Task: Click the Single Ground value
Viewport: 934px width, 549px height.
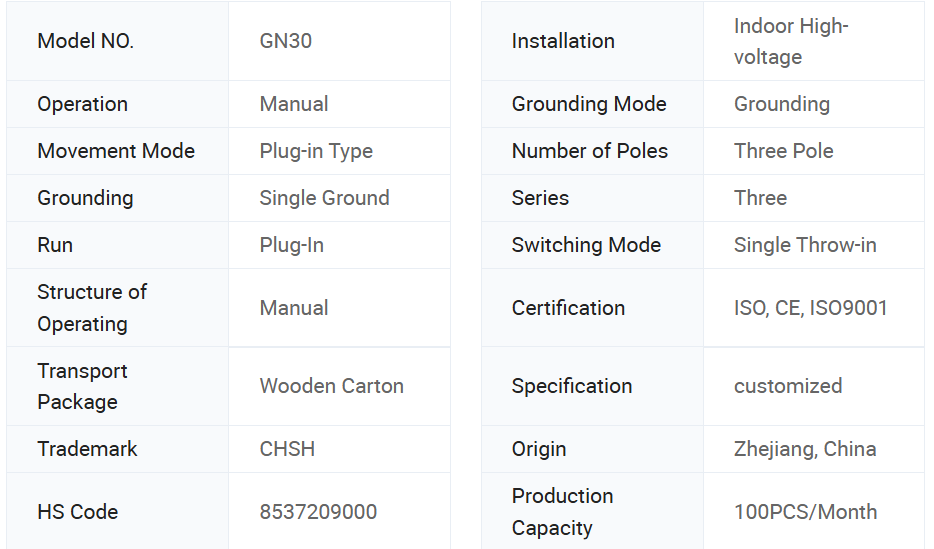Action: [x=324, y=198]
